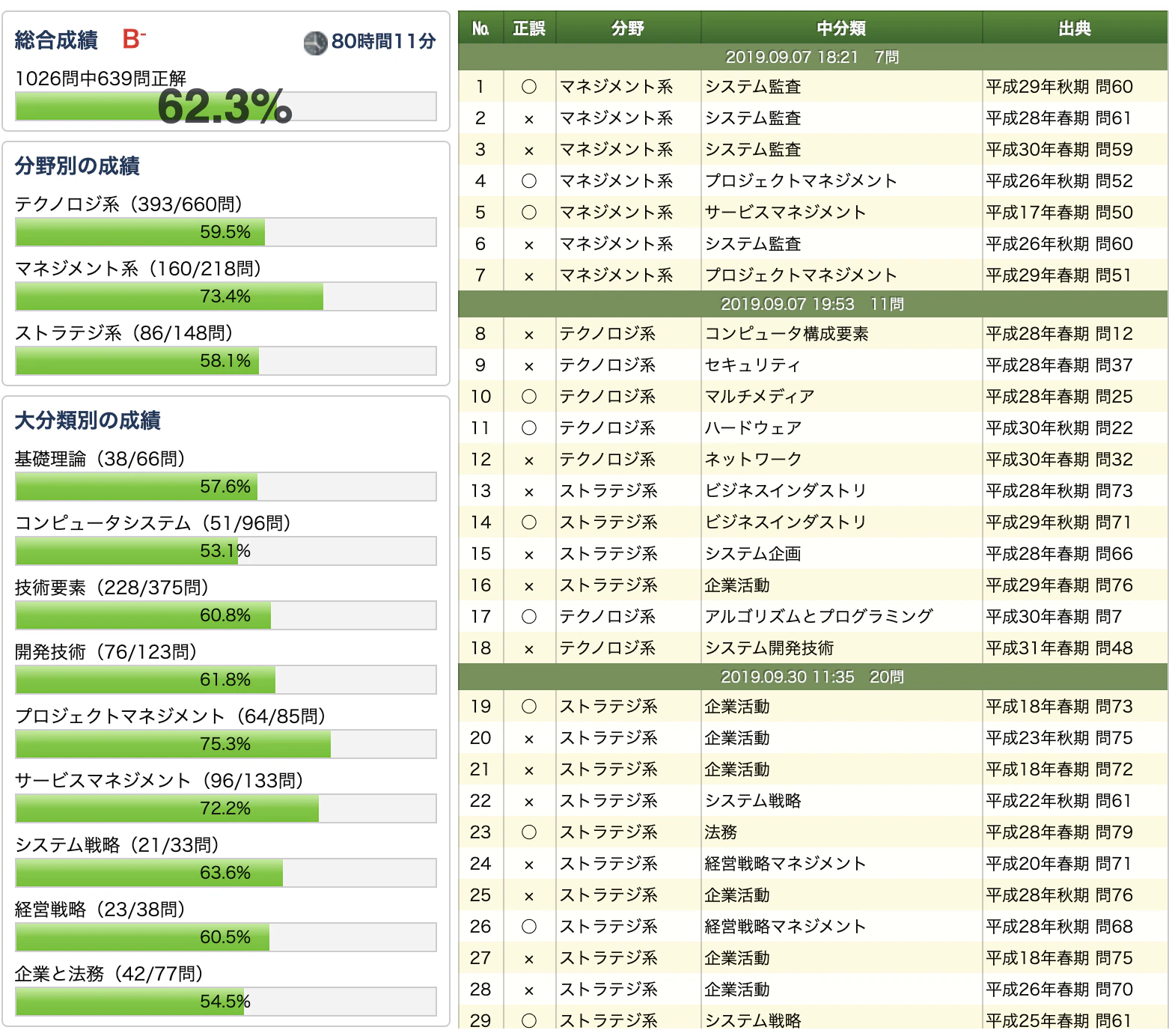The height and width of the screenshot is (1036, 1169).
Task: Click the correct mark ○ in row 14
Action: pyautogui.click(x=529, y=522)
